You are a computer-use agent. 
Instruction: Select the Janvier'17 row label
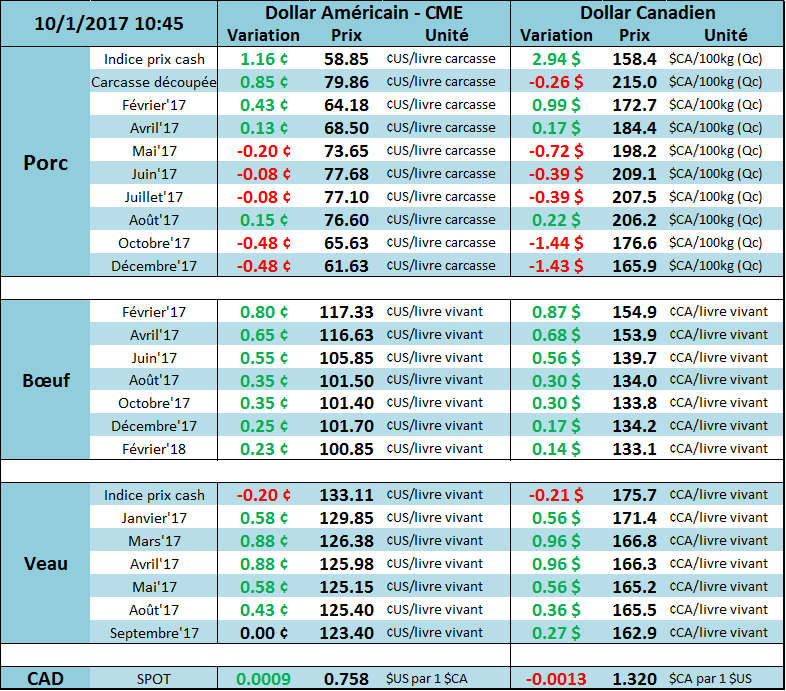[x=154, y=518]
